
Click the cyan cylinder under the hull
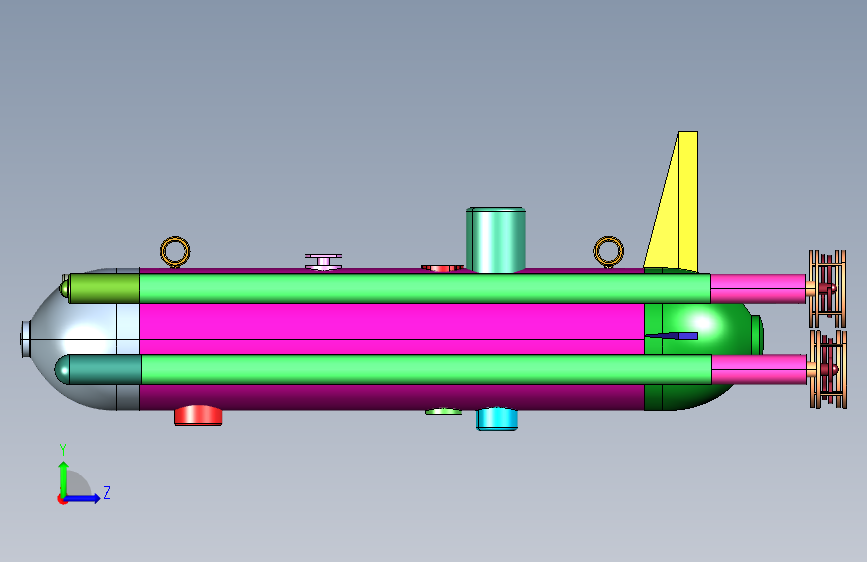point(497,419)
